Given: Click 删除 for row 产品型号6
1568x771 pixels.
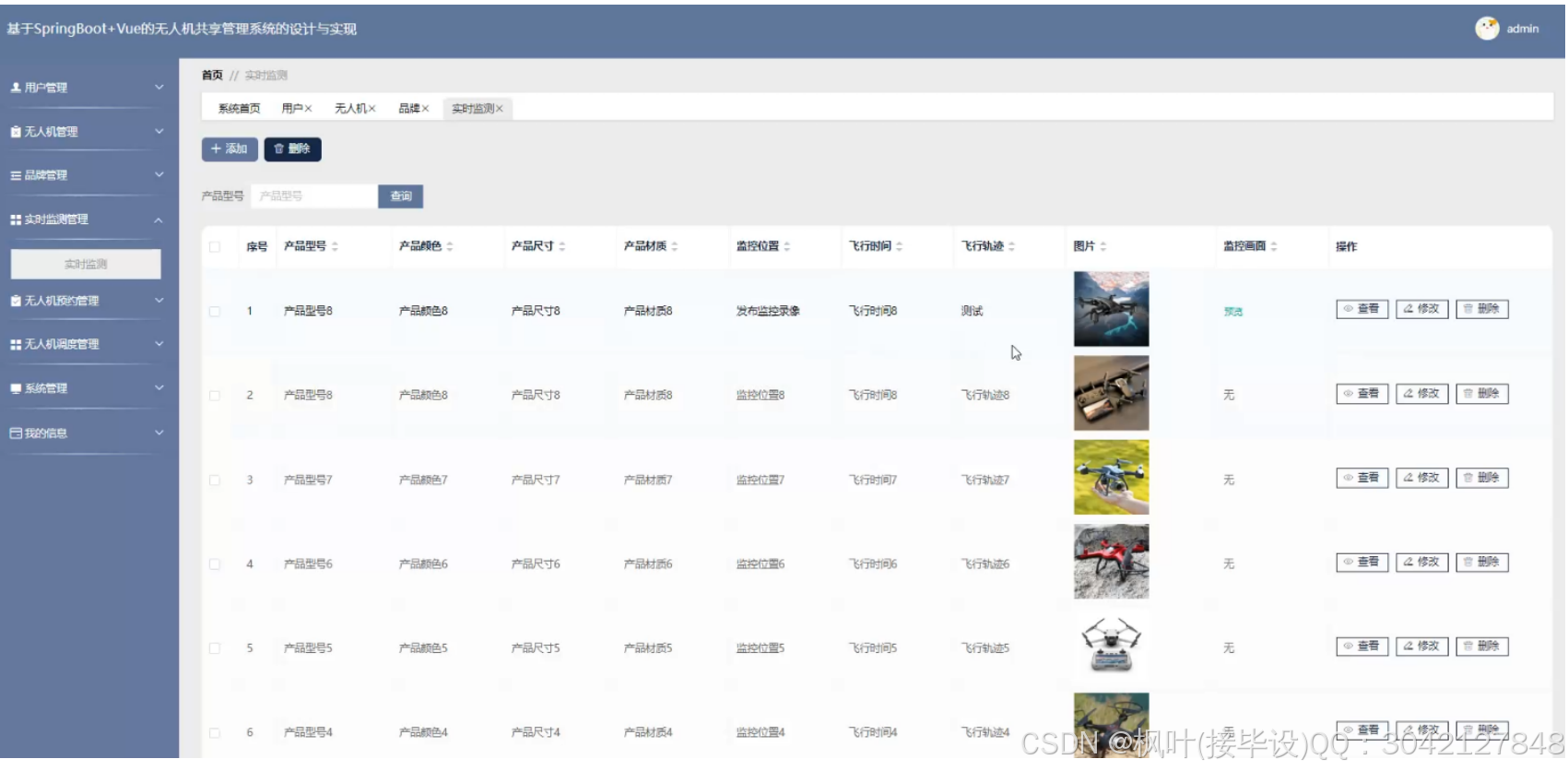Looking at the screenshot, I should coord(1481,562).
